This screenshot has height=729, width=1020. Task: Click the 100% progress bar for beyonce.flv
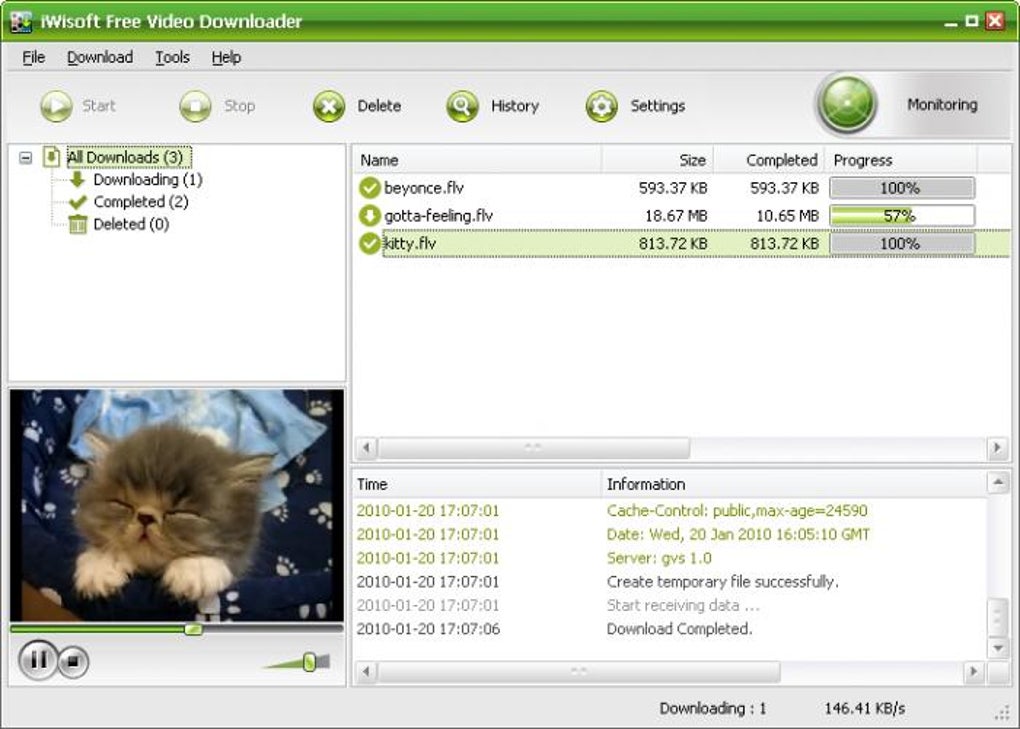tap(902, 189)
